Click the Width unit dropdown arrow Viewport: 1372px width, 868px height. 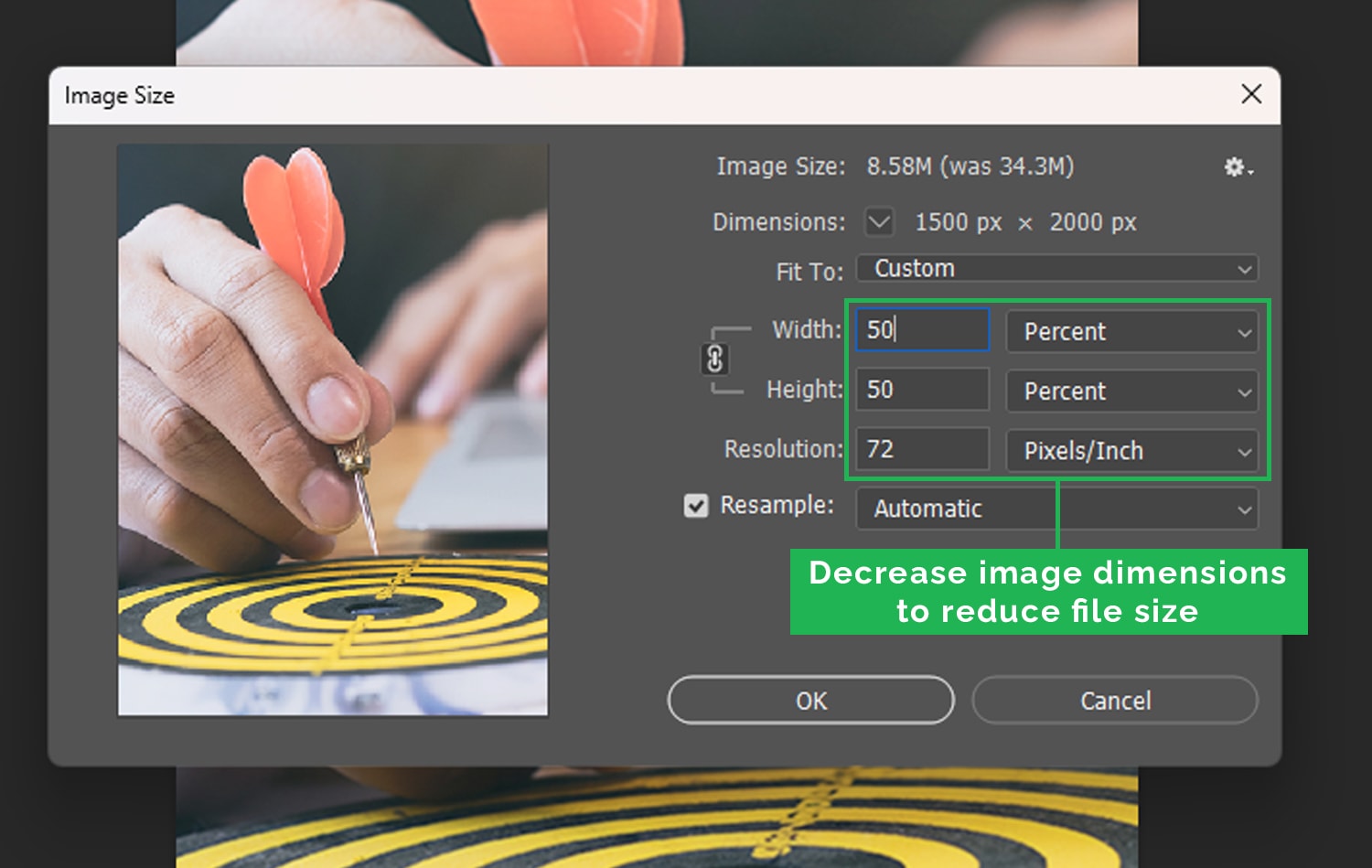[1245, 332]
